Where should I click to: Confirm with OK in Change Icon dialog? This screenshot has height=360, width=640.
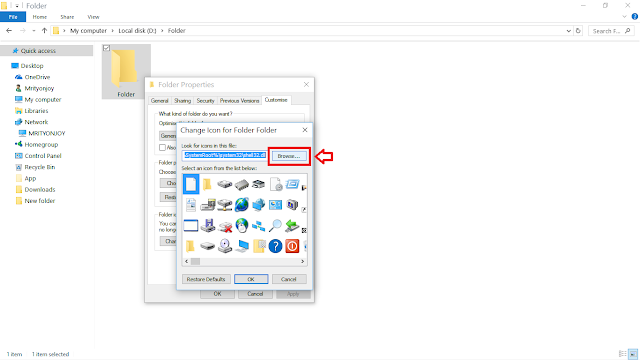coord(251,279)
